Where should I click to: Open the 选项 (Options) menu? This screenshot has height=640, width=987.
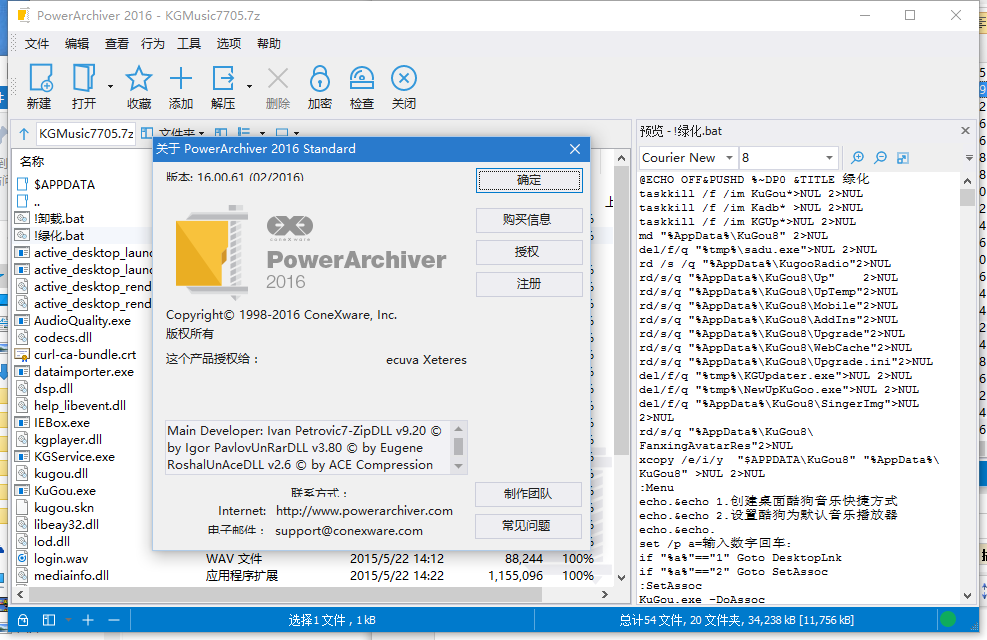[x=229, y=44]
